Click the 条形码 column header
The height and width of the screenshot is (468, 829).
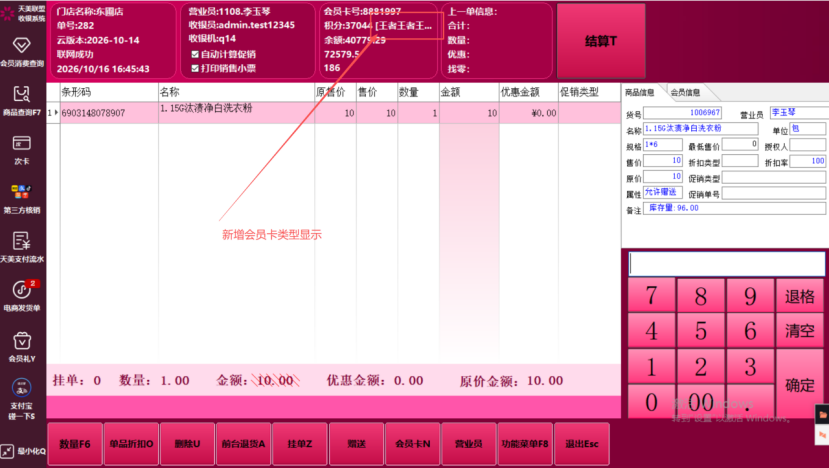[x=109, y=92]
